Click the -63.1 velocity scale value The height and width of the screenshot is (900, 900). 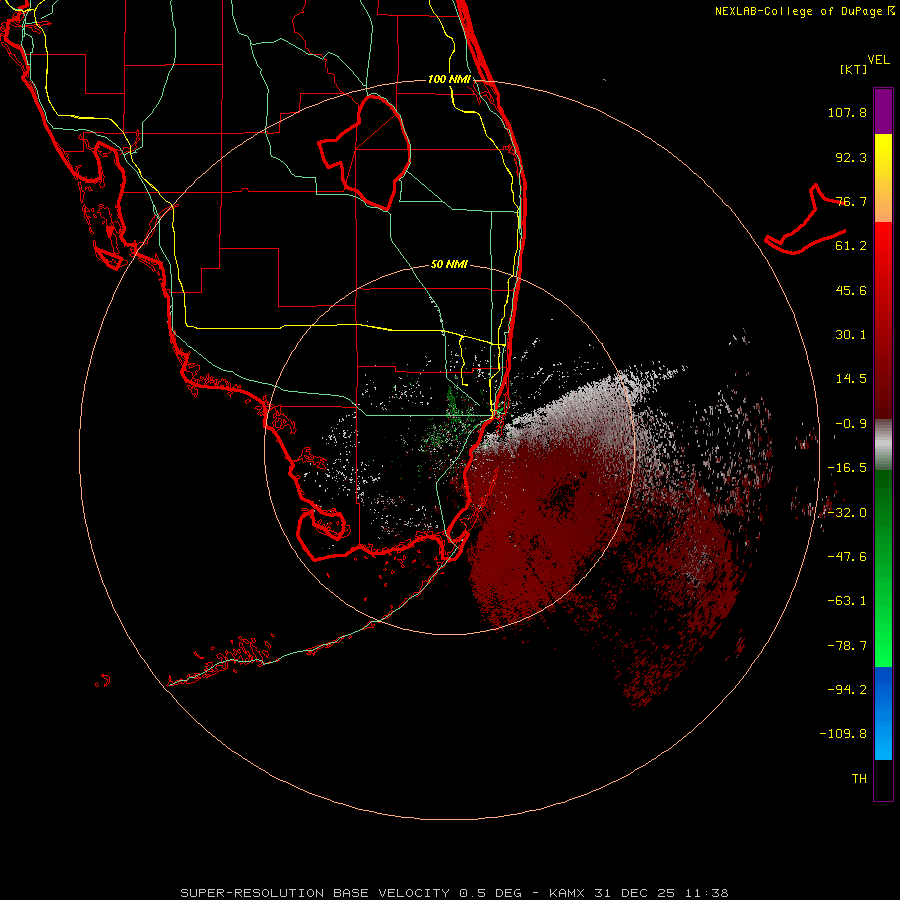click(847, 601)
